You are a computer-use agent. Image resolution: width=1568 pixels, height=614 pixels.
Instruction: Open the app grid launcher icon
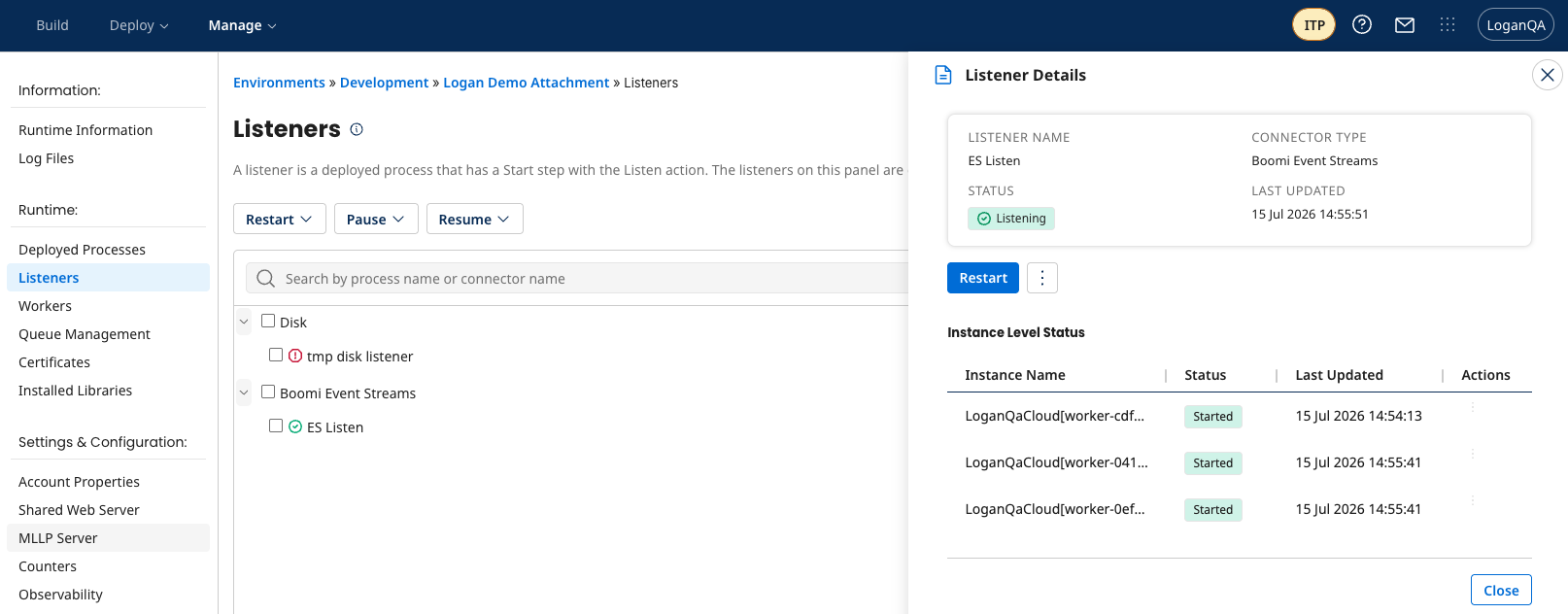pos(1448,25)
